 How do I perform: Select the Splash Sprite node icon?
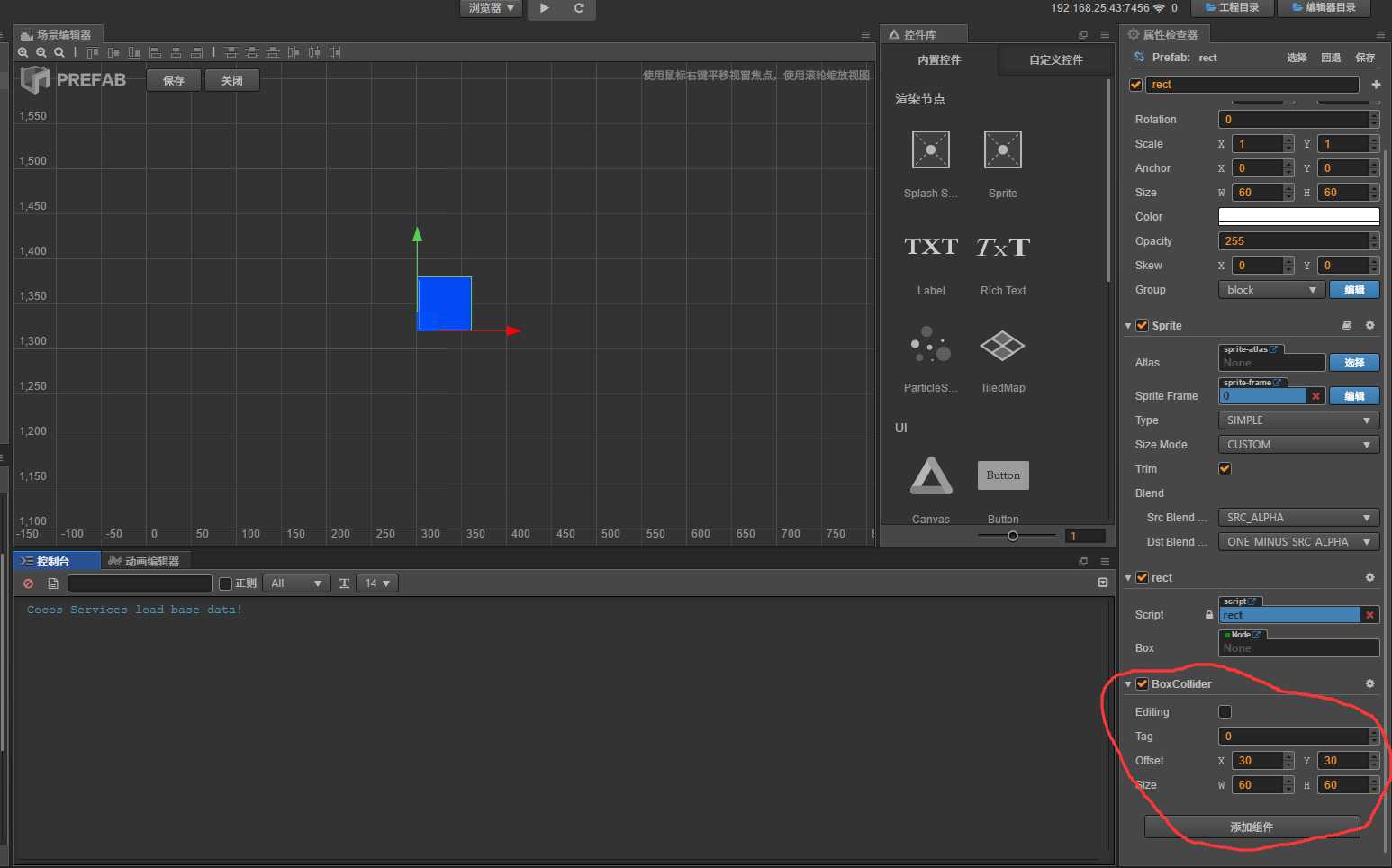[x=931, y=149]
